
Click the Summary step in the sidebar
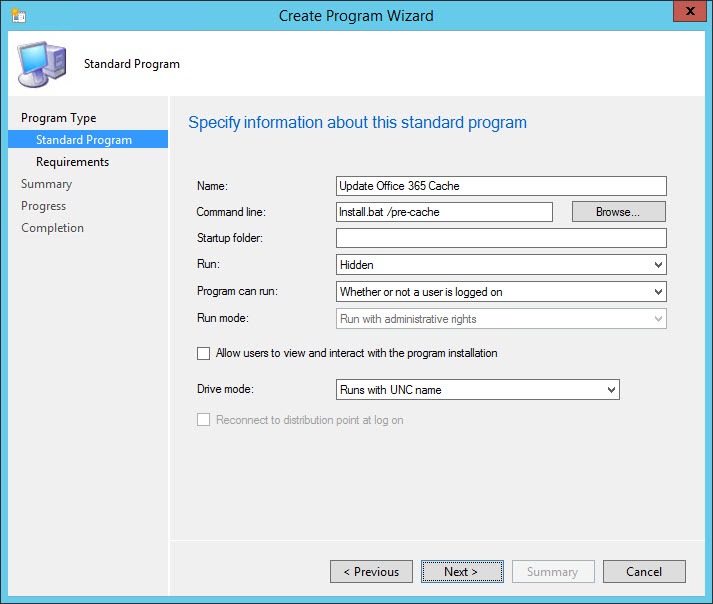pos(47,184)
